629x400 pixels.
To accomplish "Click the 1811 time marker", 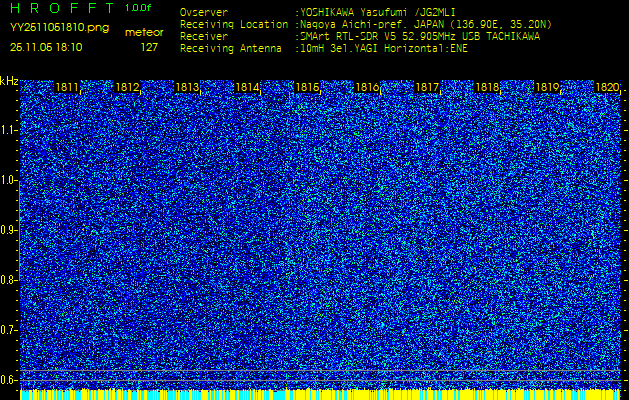I will coord(68,88).
